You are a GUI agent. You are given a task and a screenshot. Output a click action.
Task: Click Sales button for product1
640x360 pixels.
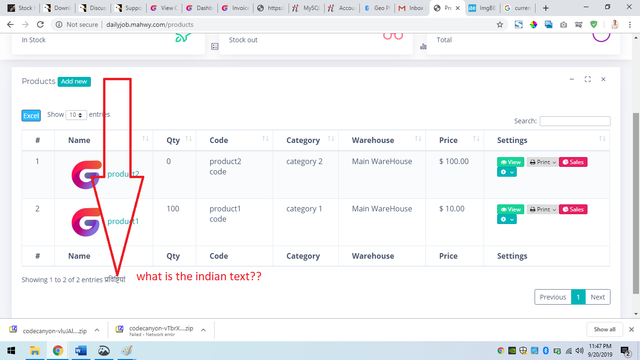[x=573, y=209]
